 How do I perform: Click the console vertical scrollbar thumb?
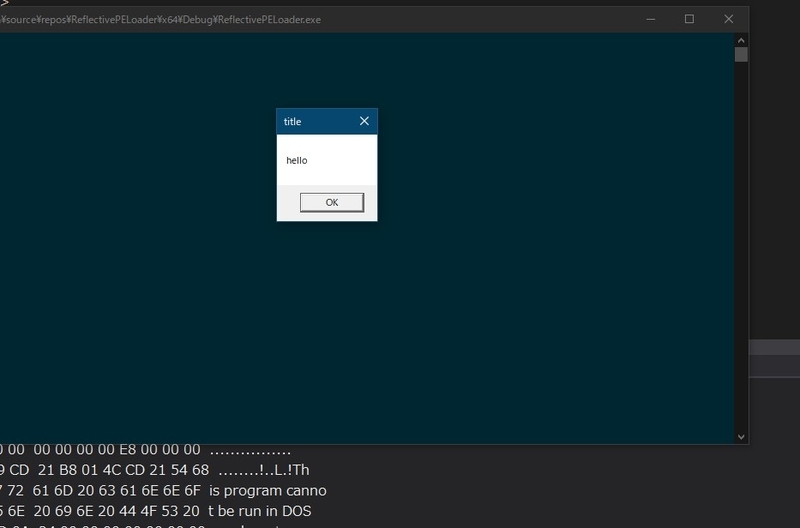click(741, 55)
